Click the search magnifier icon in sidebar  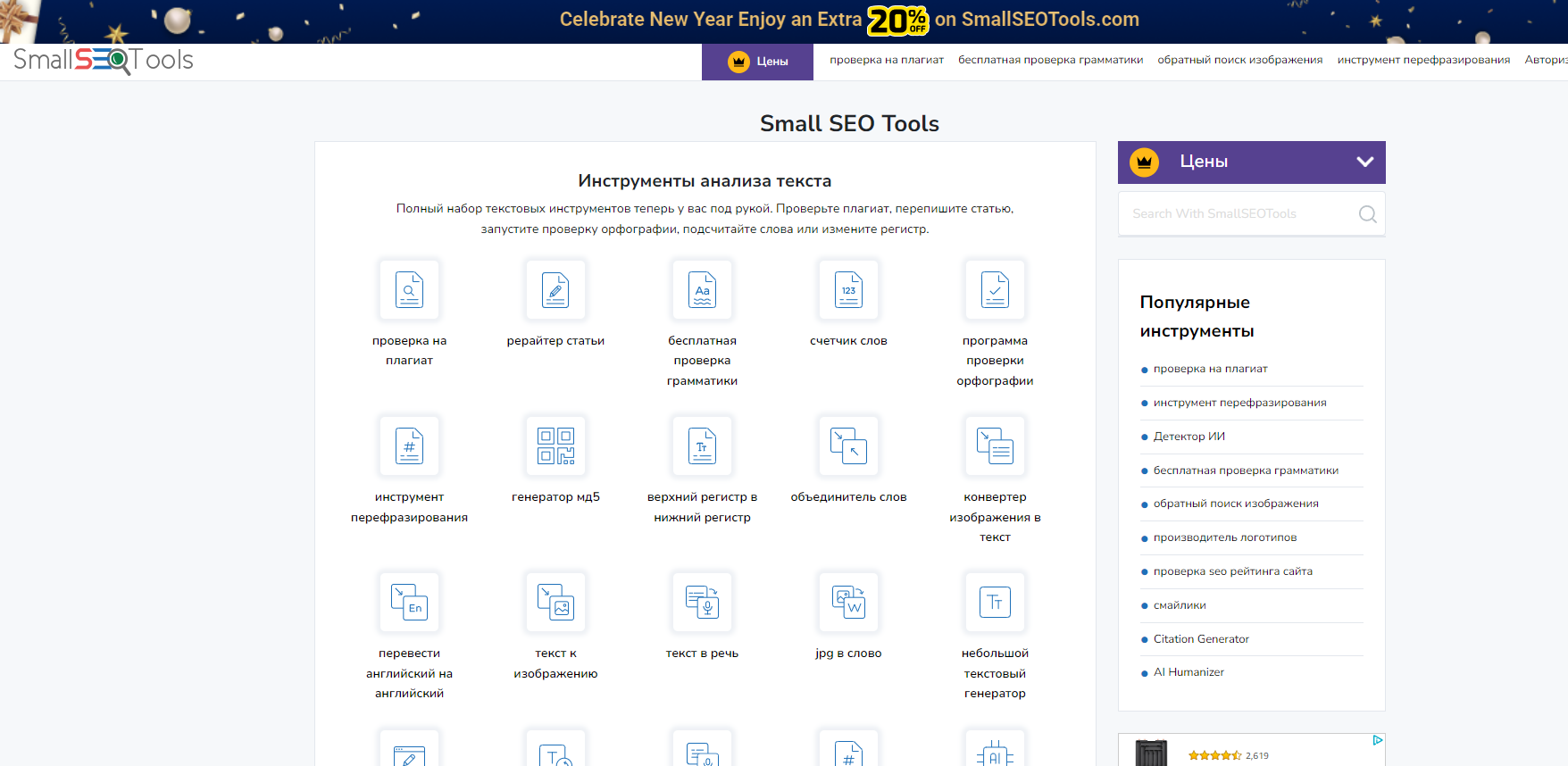[1367, 214]
